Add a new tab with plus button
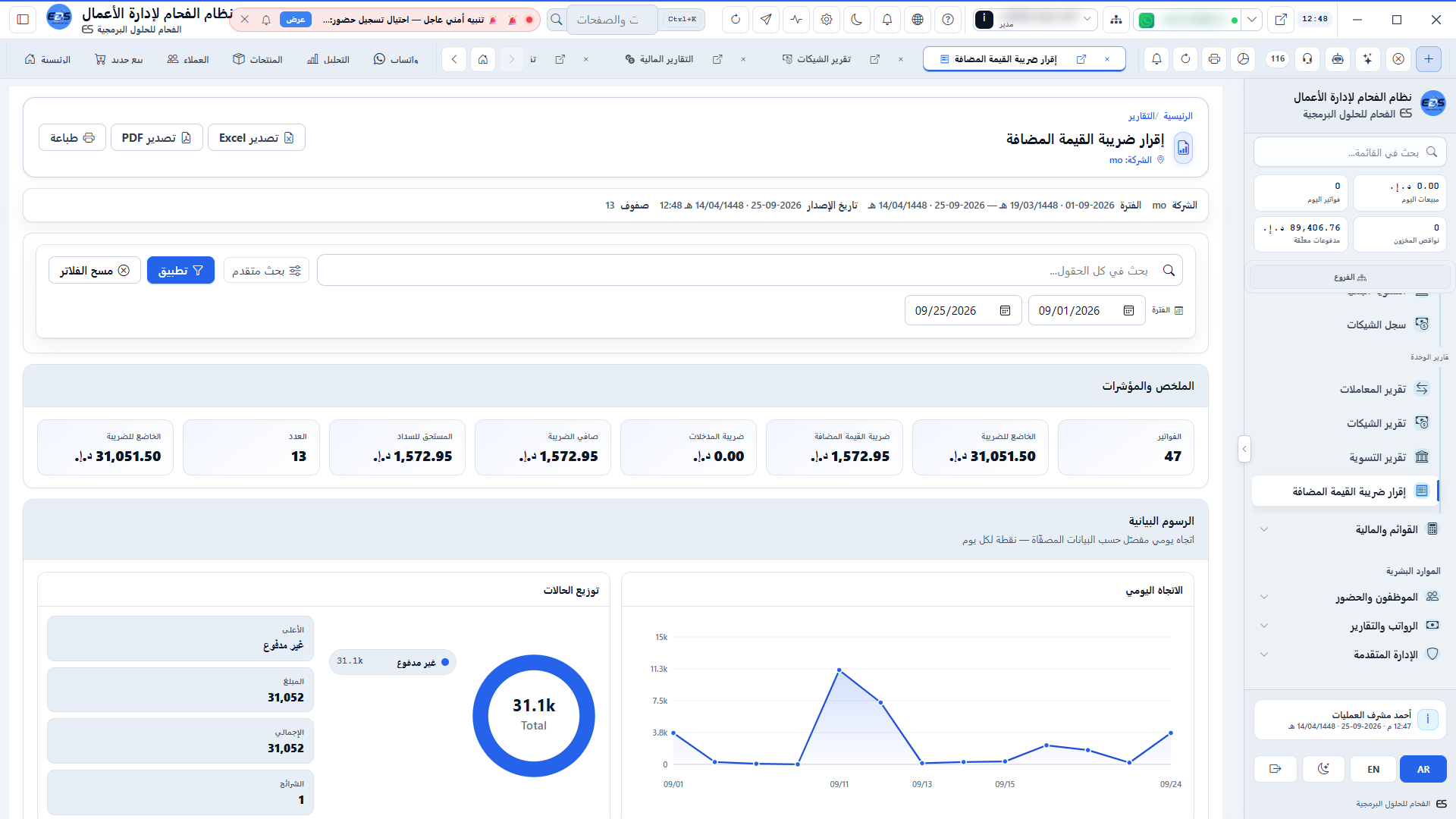Screen dimensions: 1456x819 pyautogui.click(x=1429, y=59)
